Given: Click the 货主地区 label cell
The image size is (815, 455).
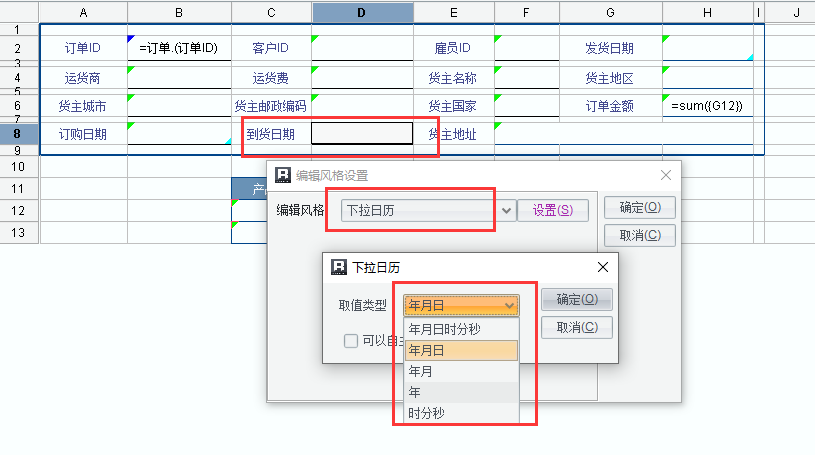Looking at the screenshot, I should click(611, 78).
